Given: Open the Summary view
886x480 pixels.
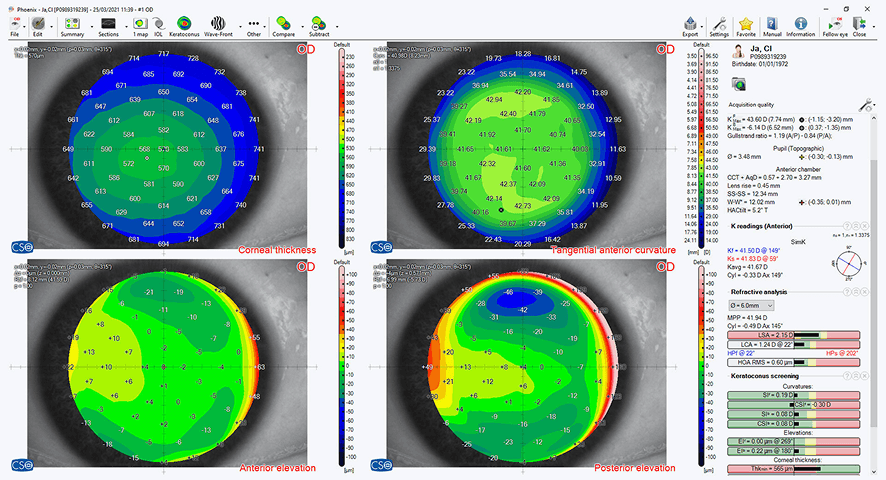Looking at the screenshot, I should [71, 25].
